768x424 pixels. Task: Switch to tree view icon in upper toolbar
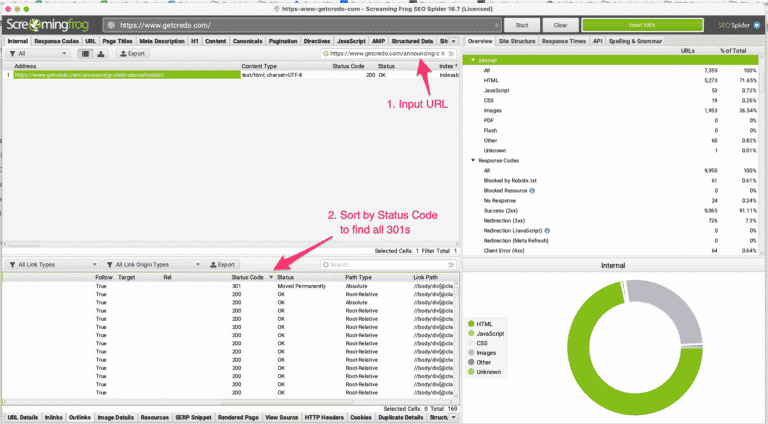(101, 53)
